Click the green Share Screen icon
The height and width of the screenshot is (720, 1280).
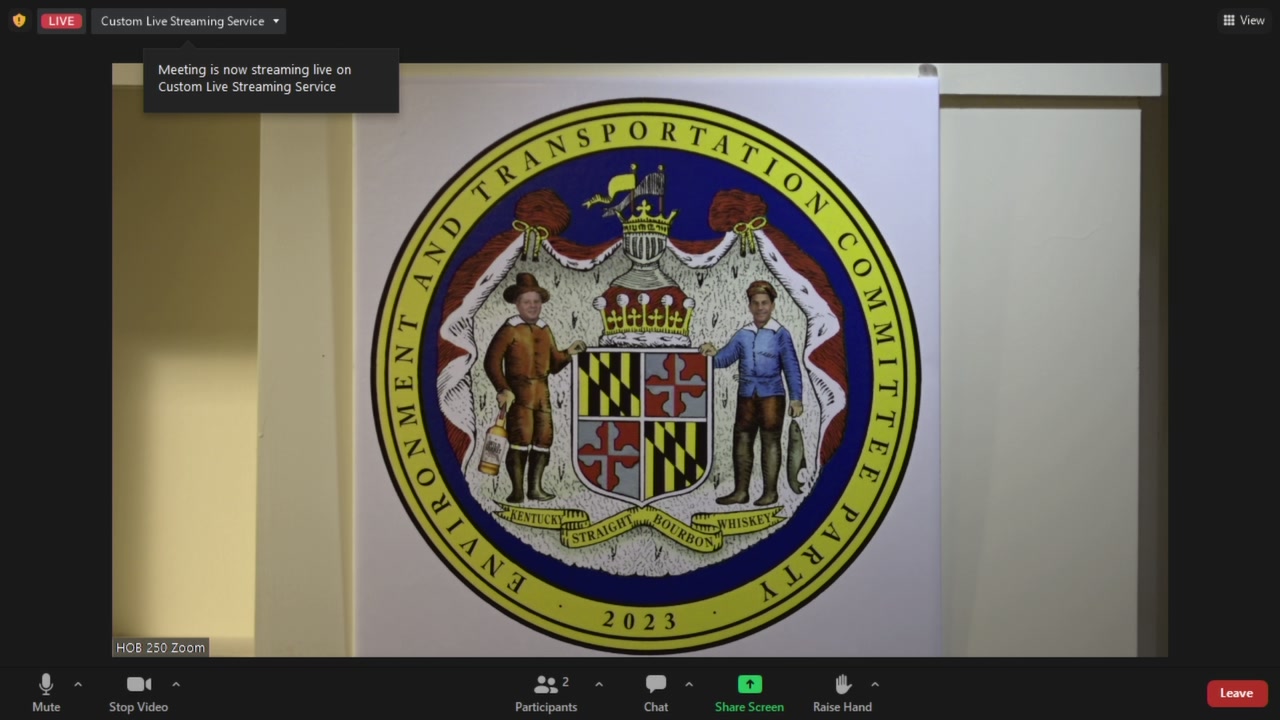pos(749,685)
